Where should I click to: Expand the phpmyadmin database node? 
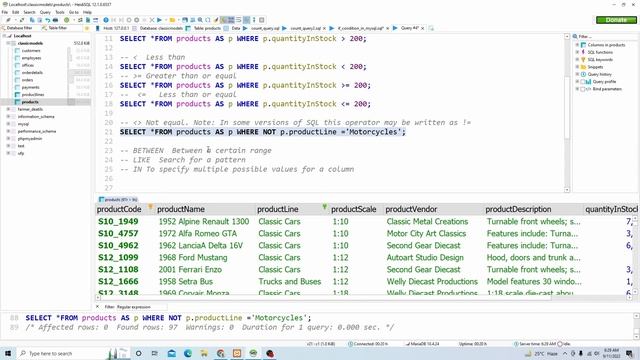click(x=8, y=139)
